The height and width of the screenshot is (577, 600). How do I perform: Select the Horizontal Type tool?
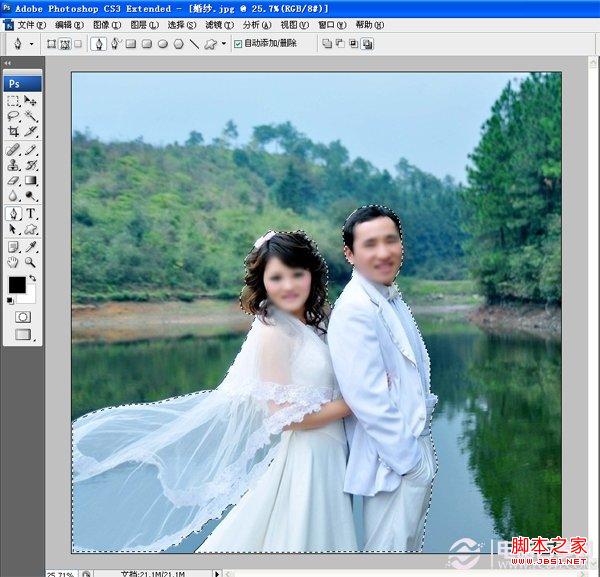tap(31, 214)
